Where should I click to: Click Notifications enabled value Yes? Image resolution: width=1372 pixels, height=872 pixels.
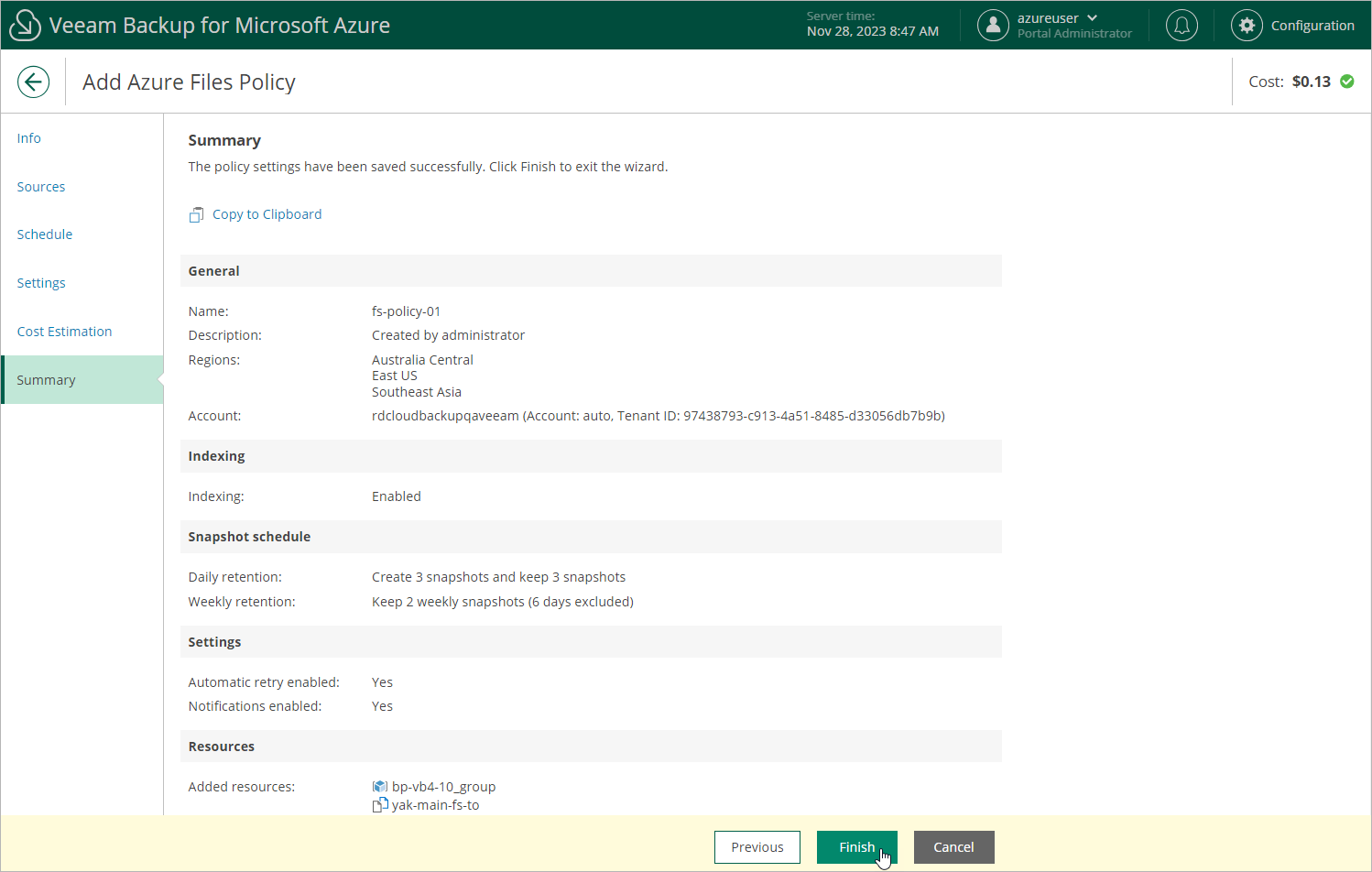[383, 706]
